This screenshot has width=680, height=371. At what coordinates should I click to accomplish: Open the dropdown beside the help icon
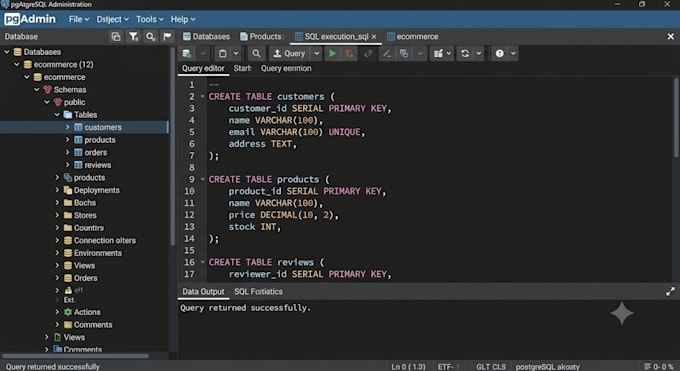click(513, 53)
